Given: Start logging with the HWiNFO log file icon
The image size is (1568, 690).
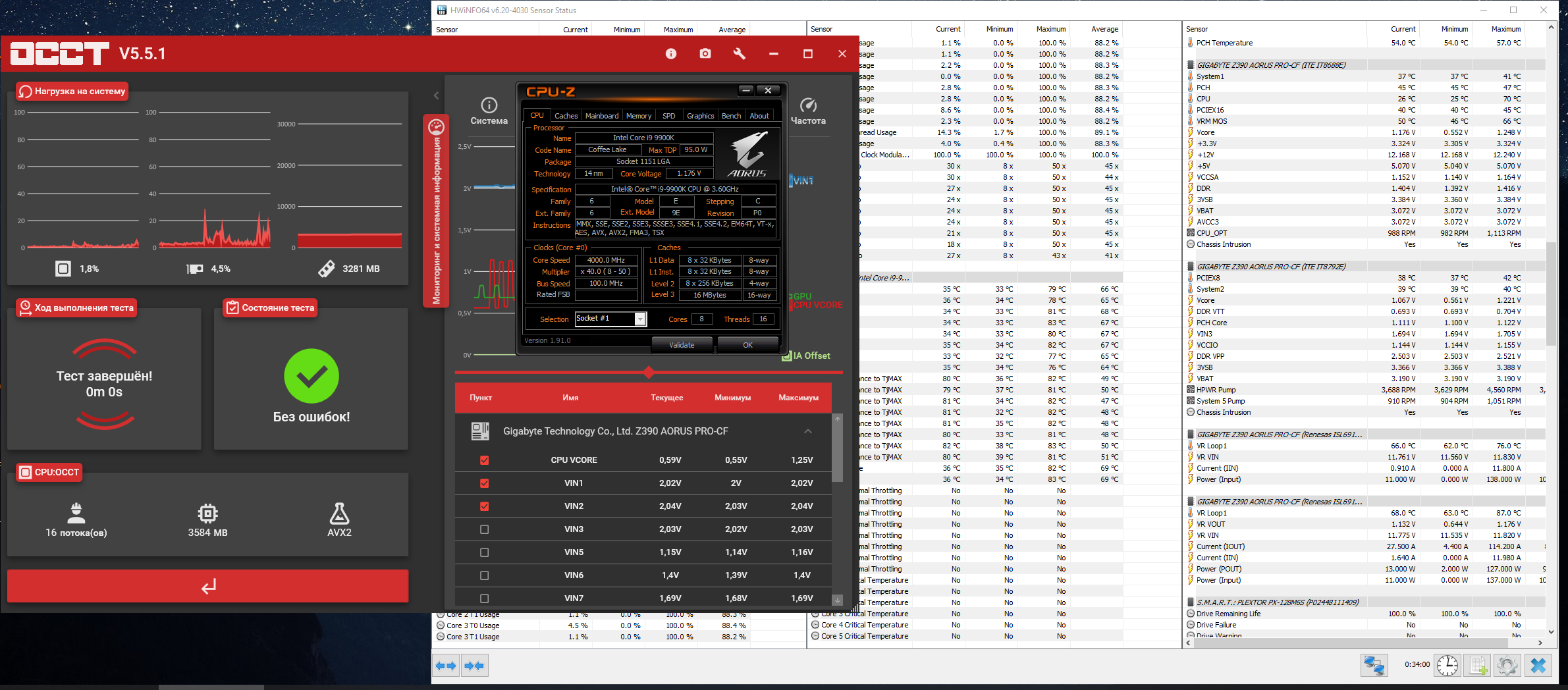Looking at the screenshot, I should click(x=1478, y=666).
